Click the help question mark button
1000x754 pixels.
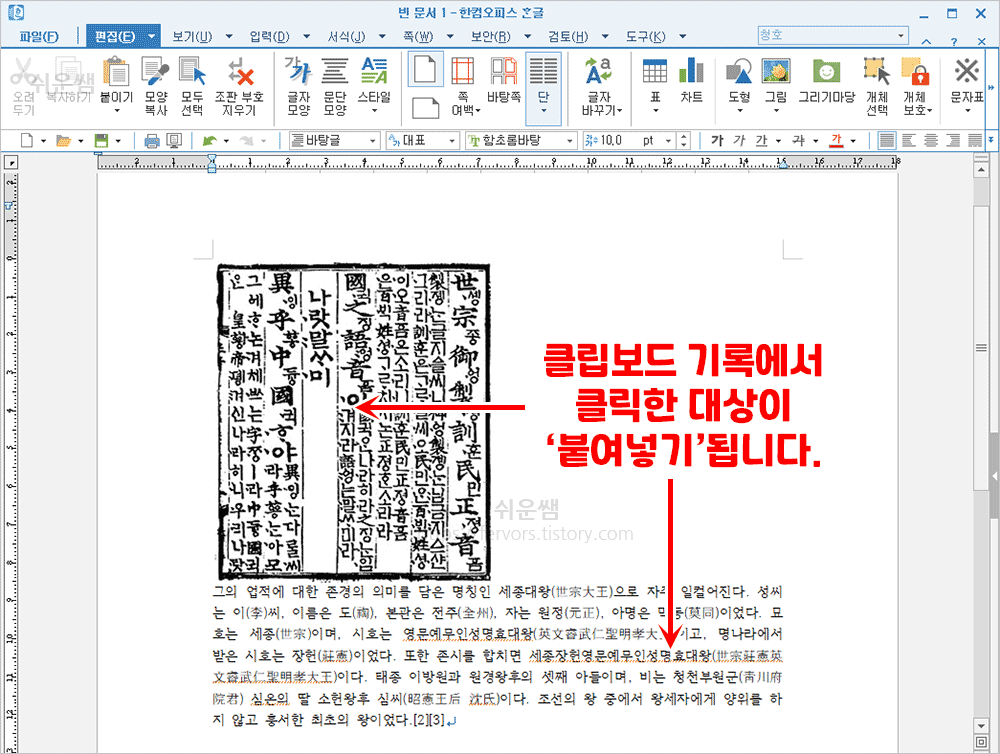[x=953, y=41]
